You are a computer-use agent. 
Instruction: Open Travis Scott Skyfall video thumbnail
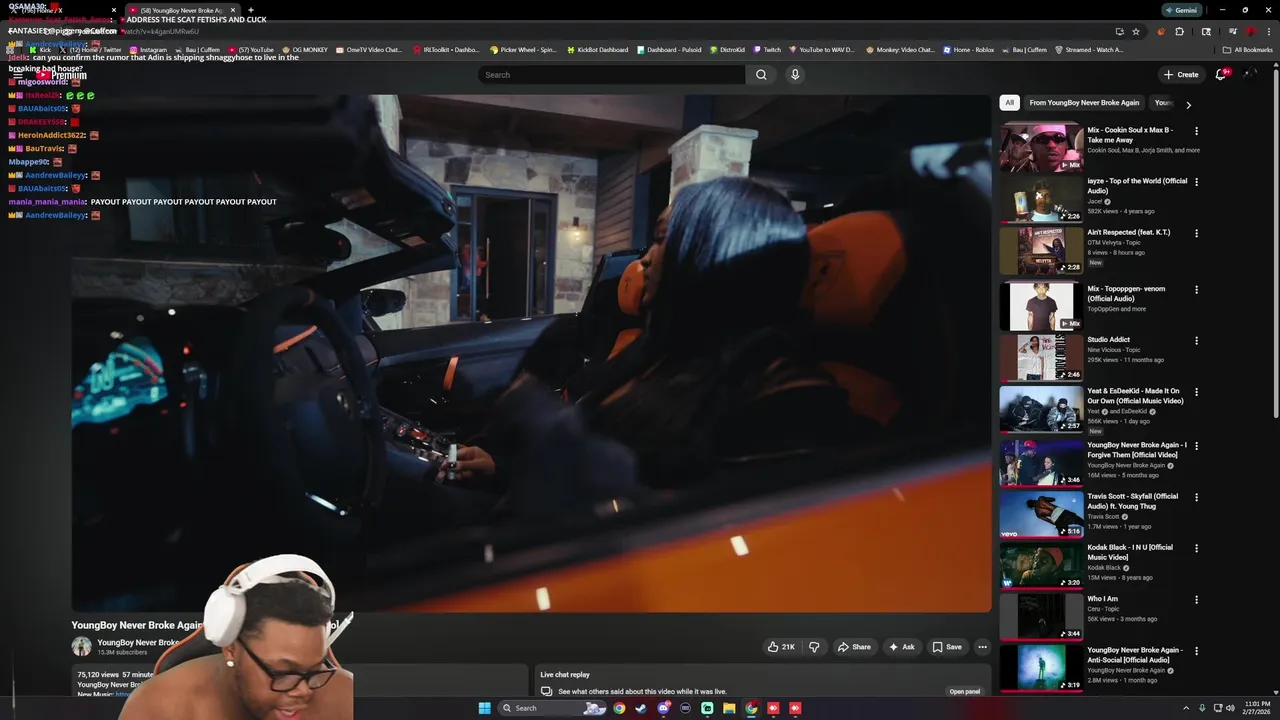click(1041, 514)
